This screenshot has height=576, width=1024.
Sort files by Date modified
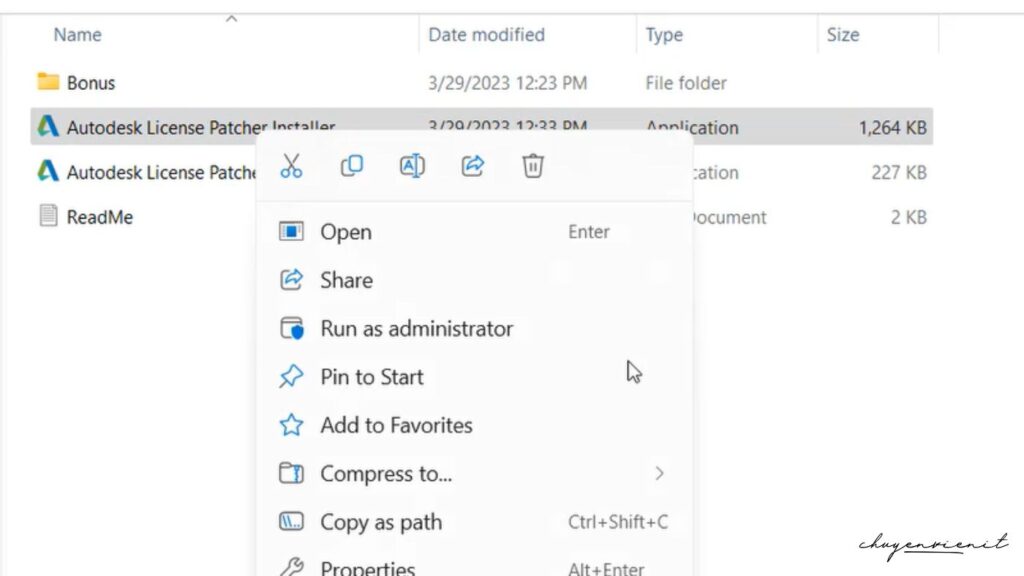(487, 34)
